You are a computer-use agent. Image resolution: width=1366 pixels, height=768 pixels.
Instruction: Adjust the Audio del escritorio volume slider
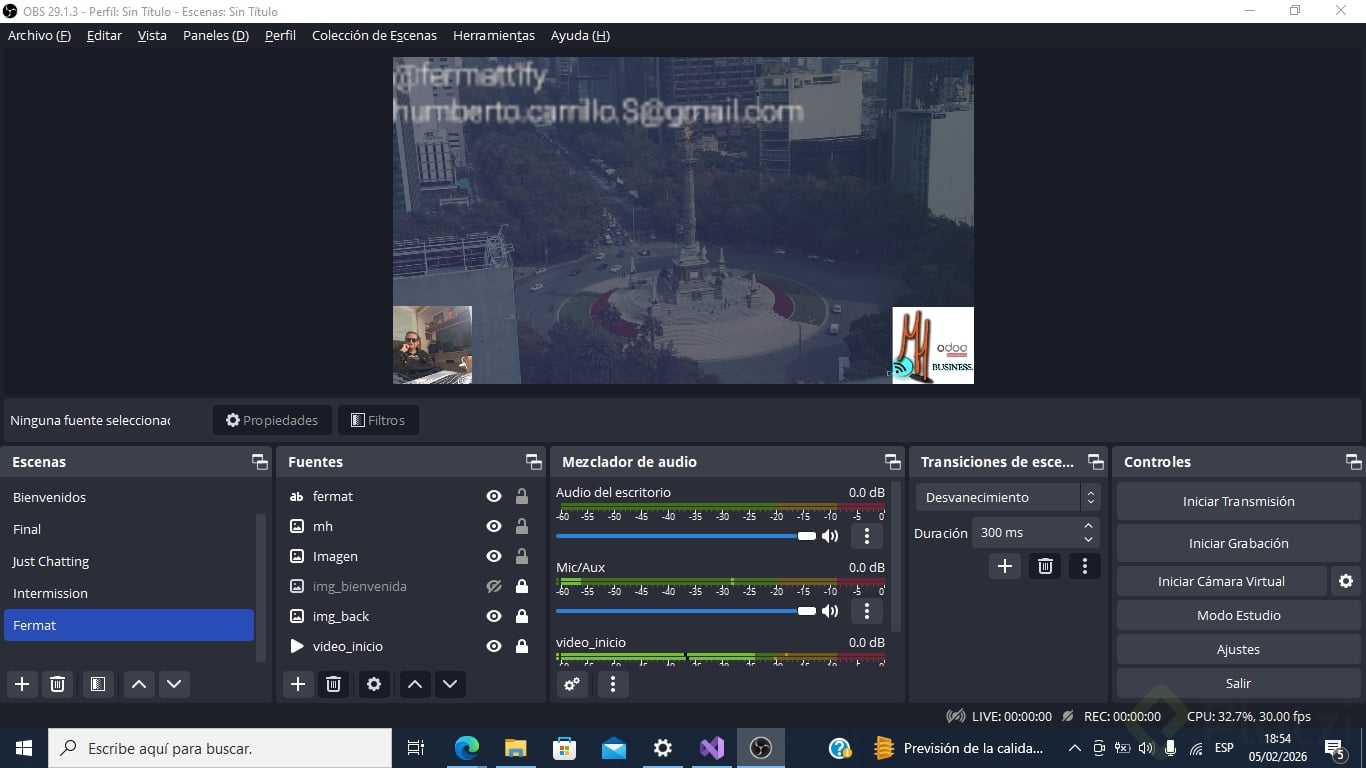(686, 536)
